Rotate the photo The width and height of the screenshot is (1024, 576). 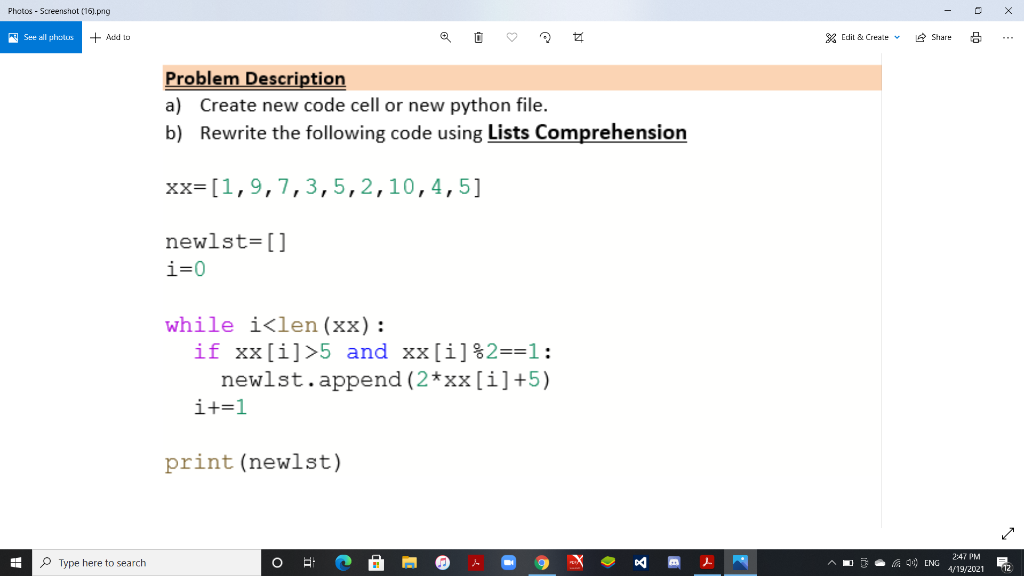click(545, 37)
